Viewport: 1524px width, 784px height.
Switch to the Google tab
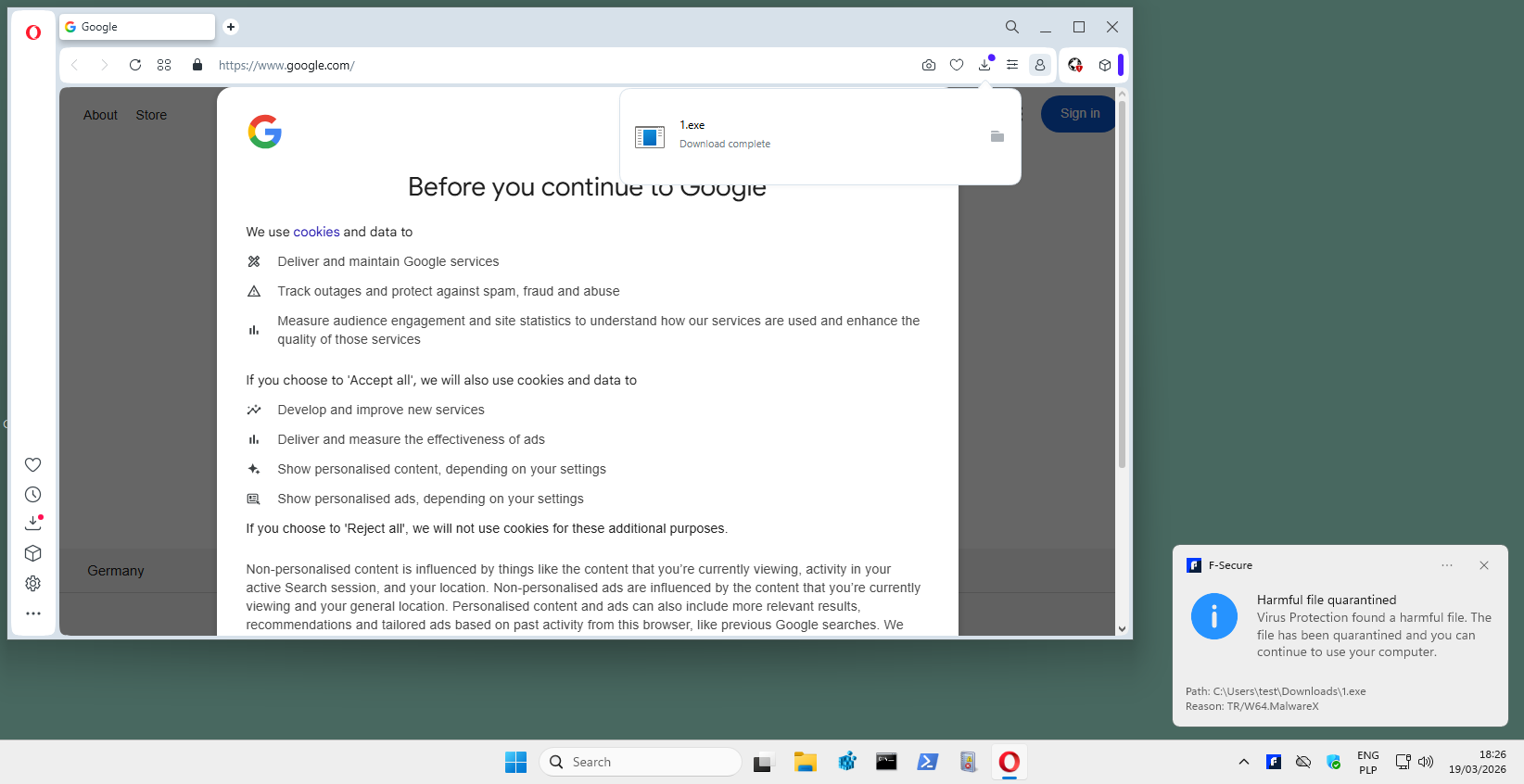137,27
